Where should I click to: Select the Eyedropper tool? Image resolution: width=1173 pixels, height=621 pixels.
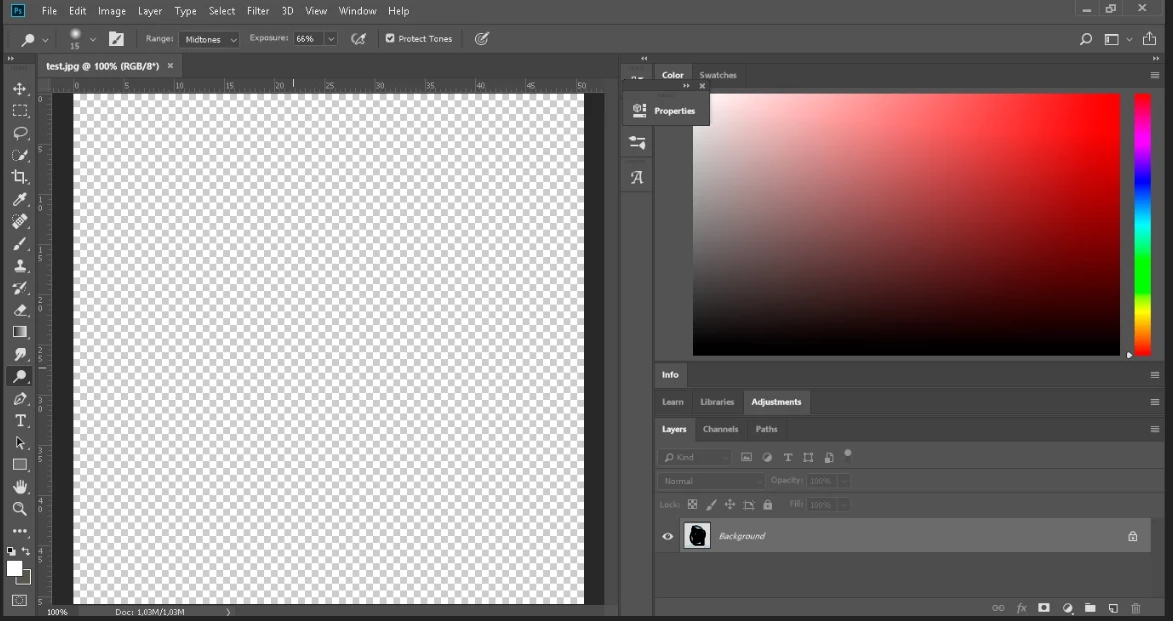point(20,199)
